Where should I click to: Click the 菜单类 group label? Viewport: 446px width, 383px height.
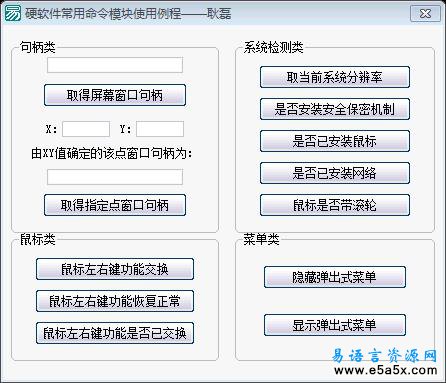click(x=261, y=239)
